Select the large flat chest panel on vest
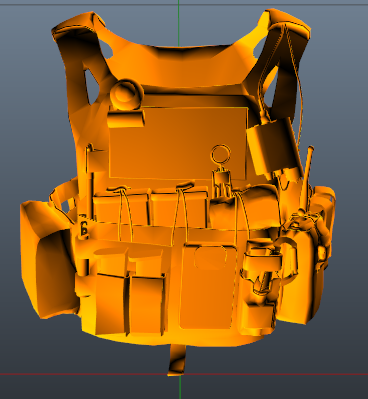This screenshot has height=399, width=368. pos(178,143)
